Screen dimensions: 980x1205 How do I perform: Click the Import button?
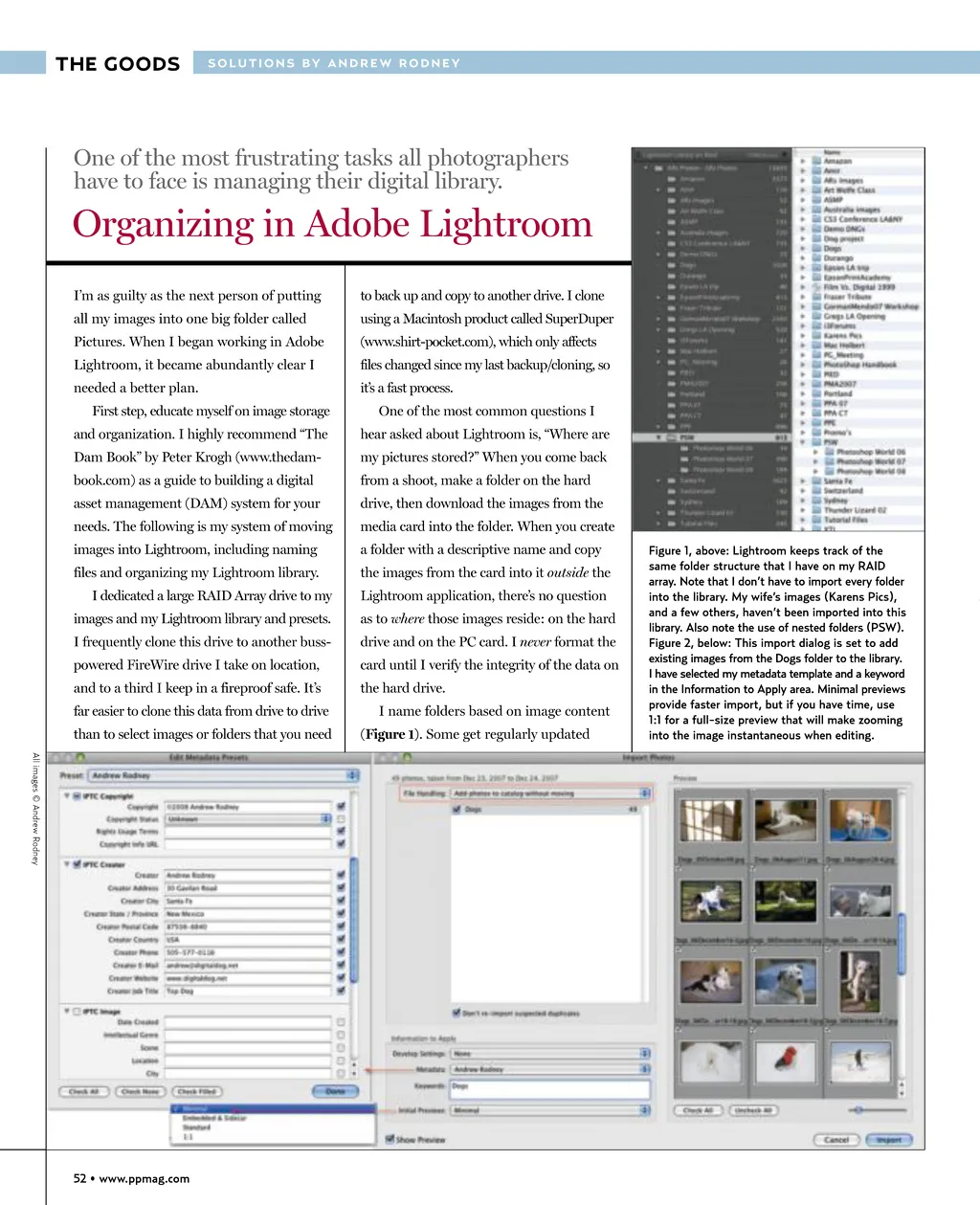pos(888,1139)
